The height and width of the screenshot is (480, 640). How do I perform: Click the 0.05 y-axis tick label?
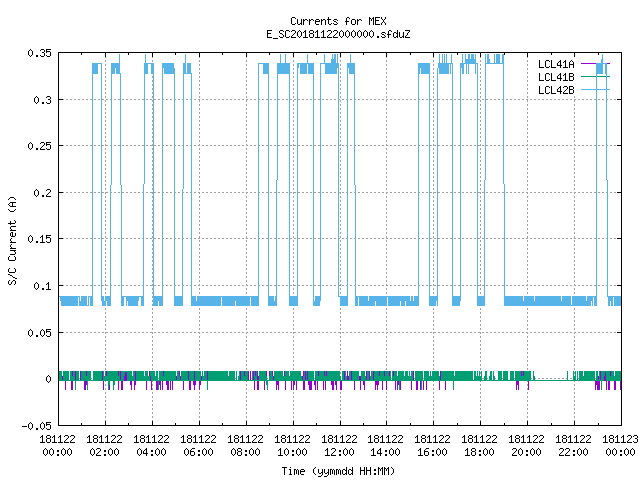40,333
